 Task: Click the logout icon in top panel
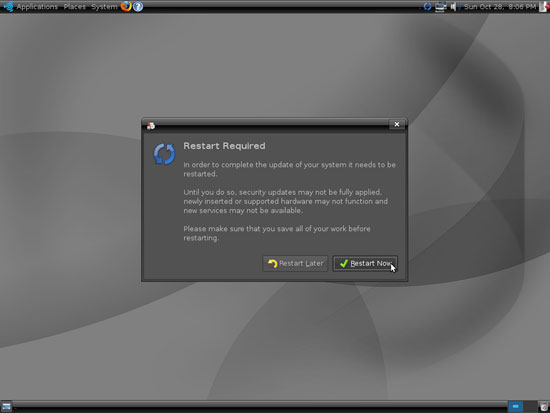click(x=543, y=7)
